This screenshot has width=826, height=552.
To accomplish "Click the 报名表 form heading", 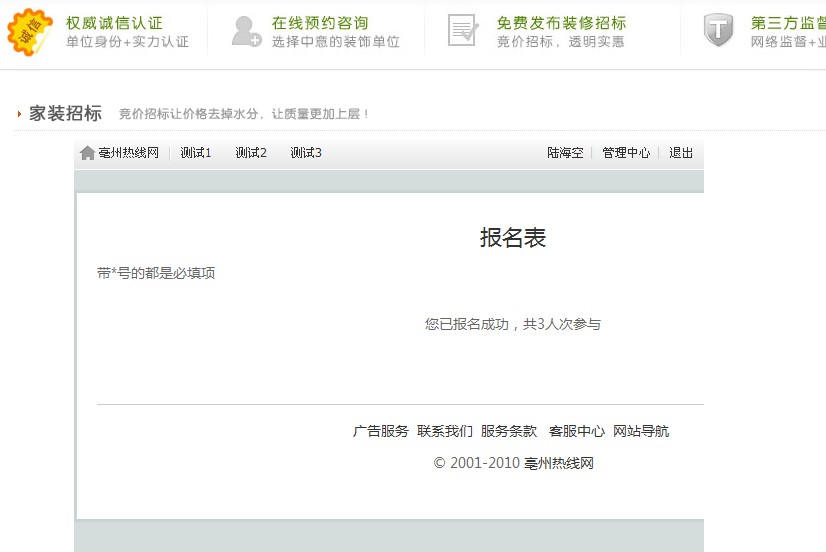I will click(x=513, y=238).
